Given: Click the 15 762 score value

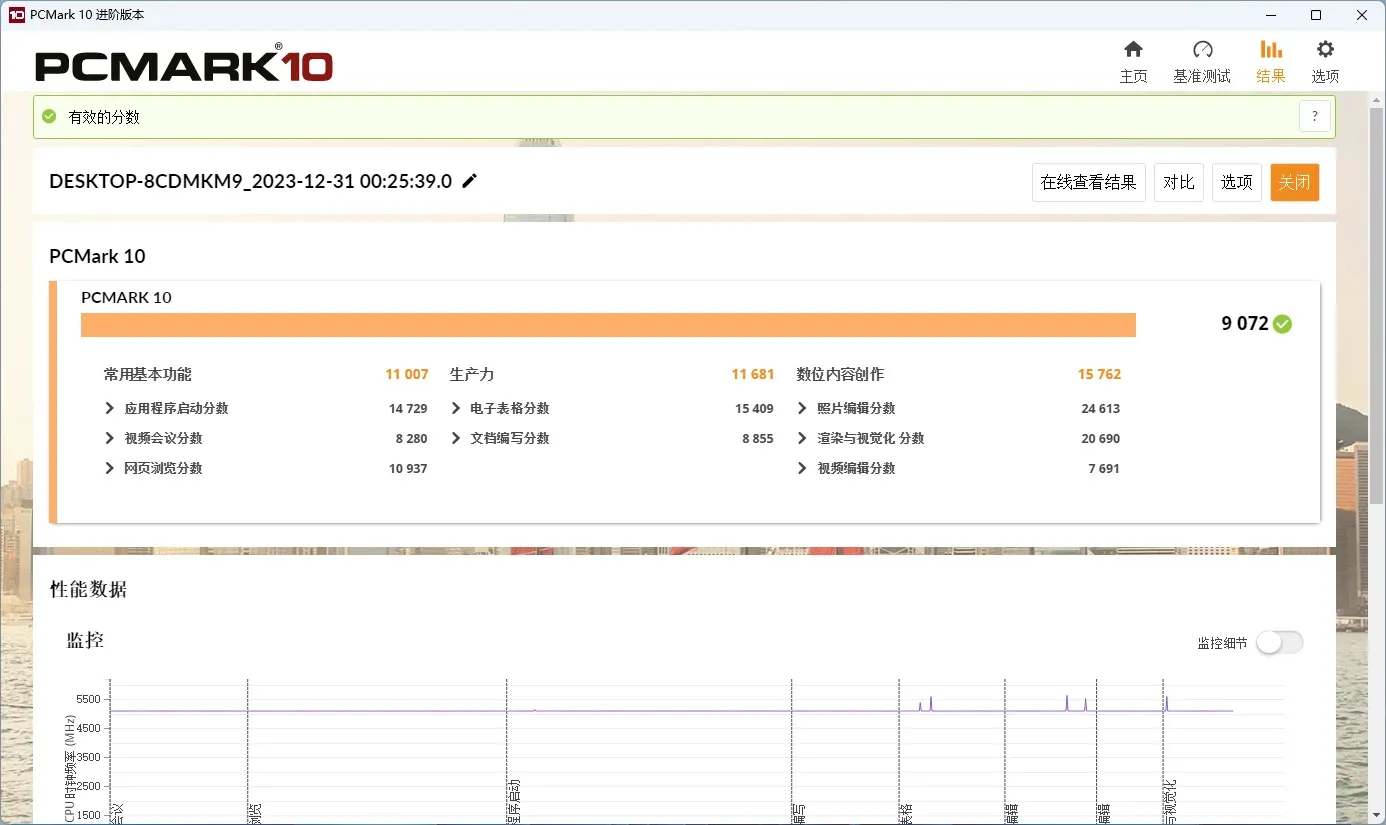Looking at the screenshot, I should point(1099,374).
